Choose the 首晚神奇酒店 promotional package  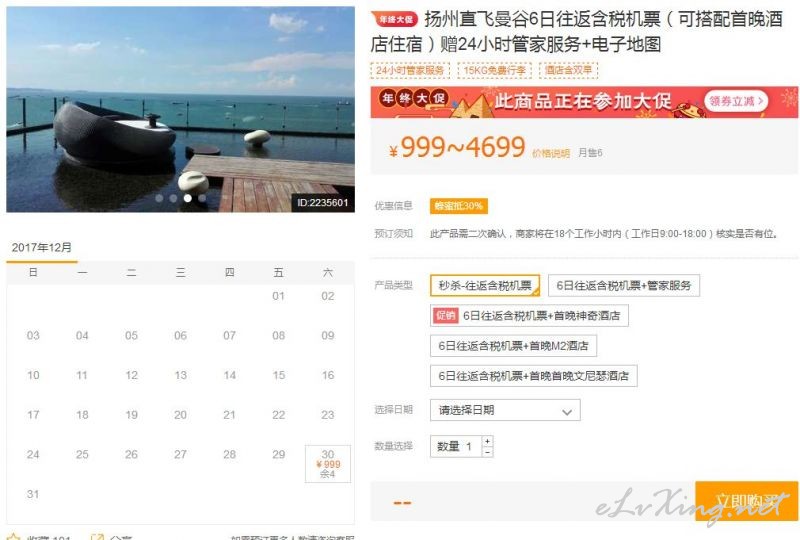click(529, 315)
